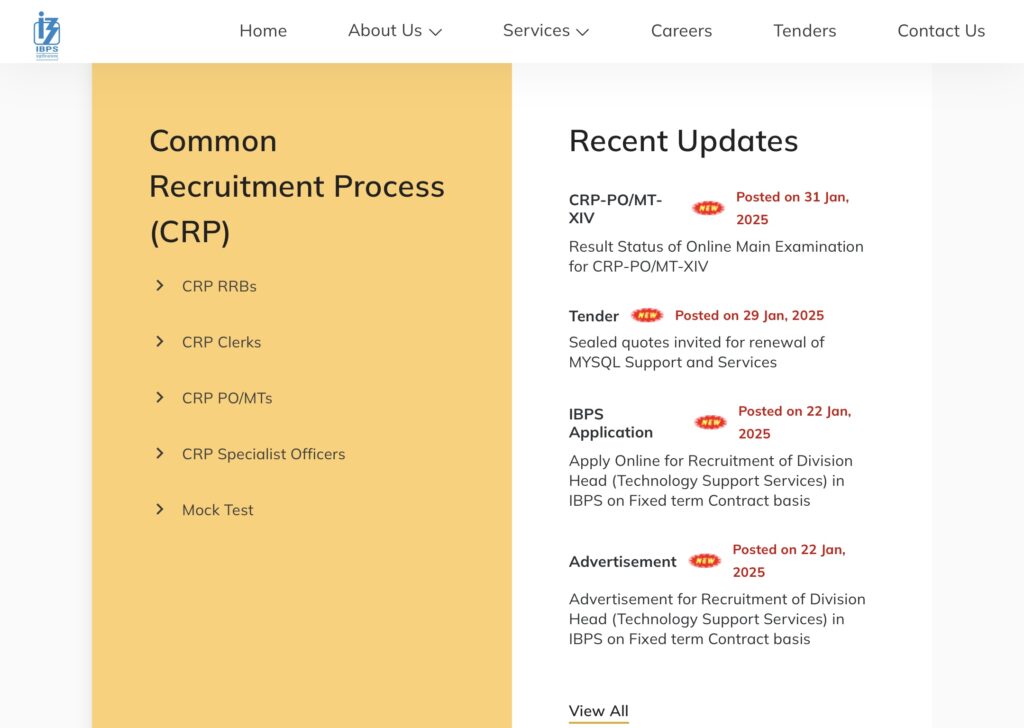The height and width of the screenshot is (728, 1024).
Task: Open the Services menu
Action: 536,31
